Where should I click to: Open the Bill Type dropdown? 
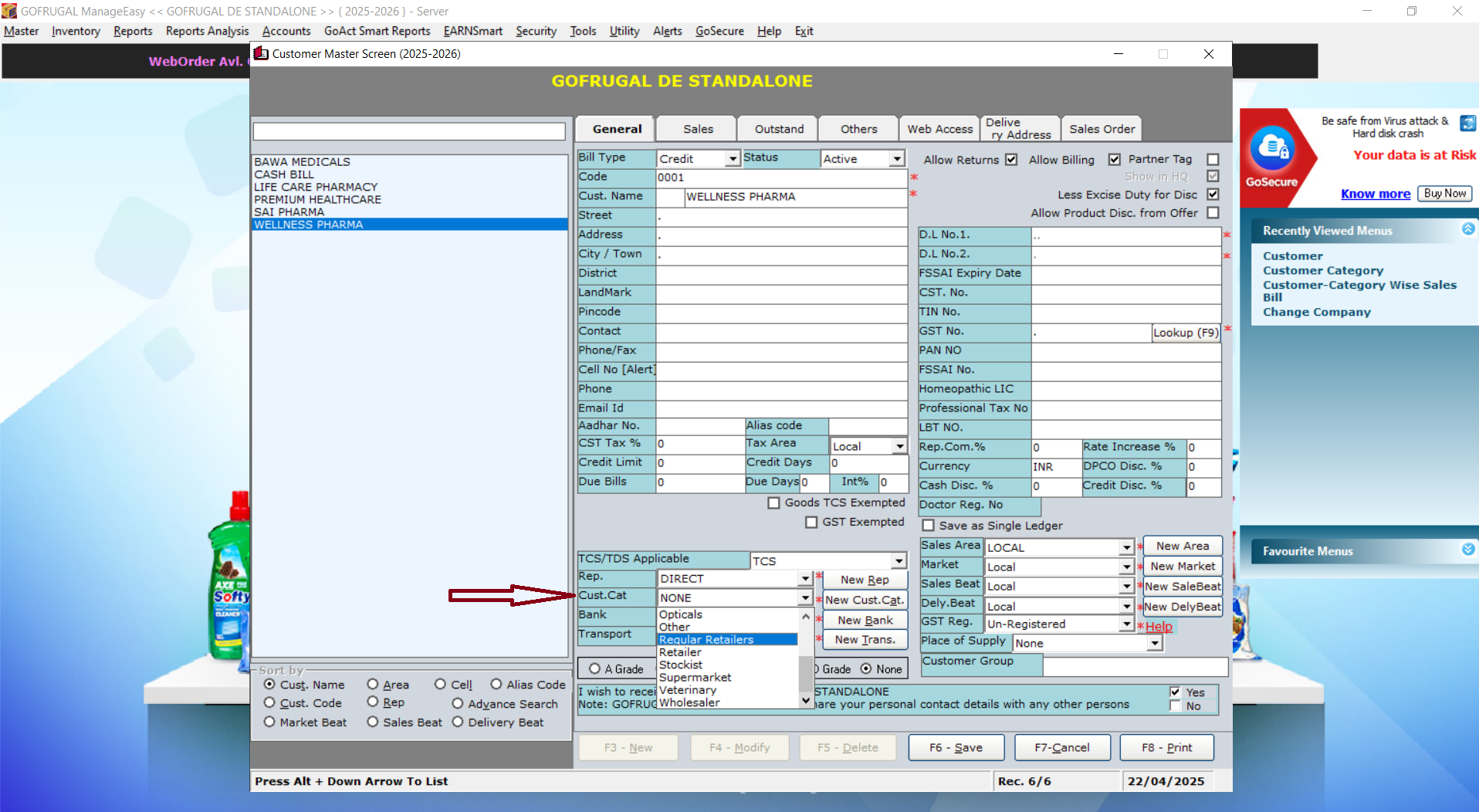[733, 159]
